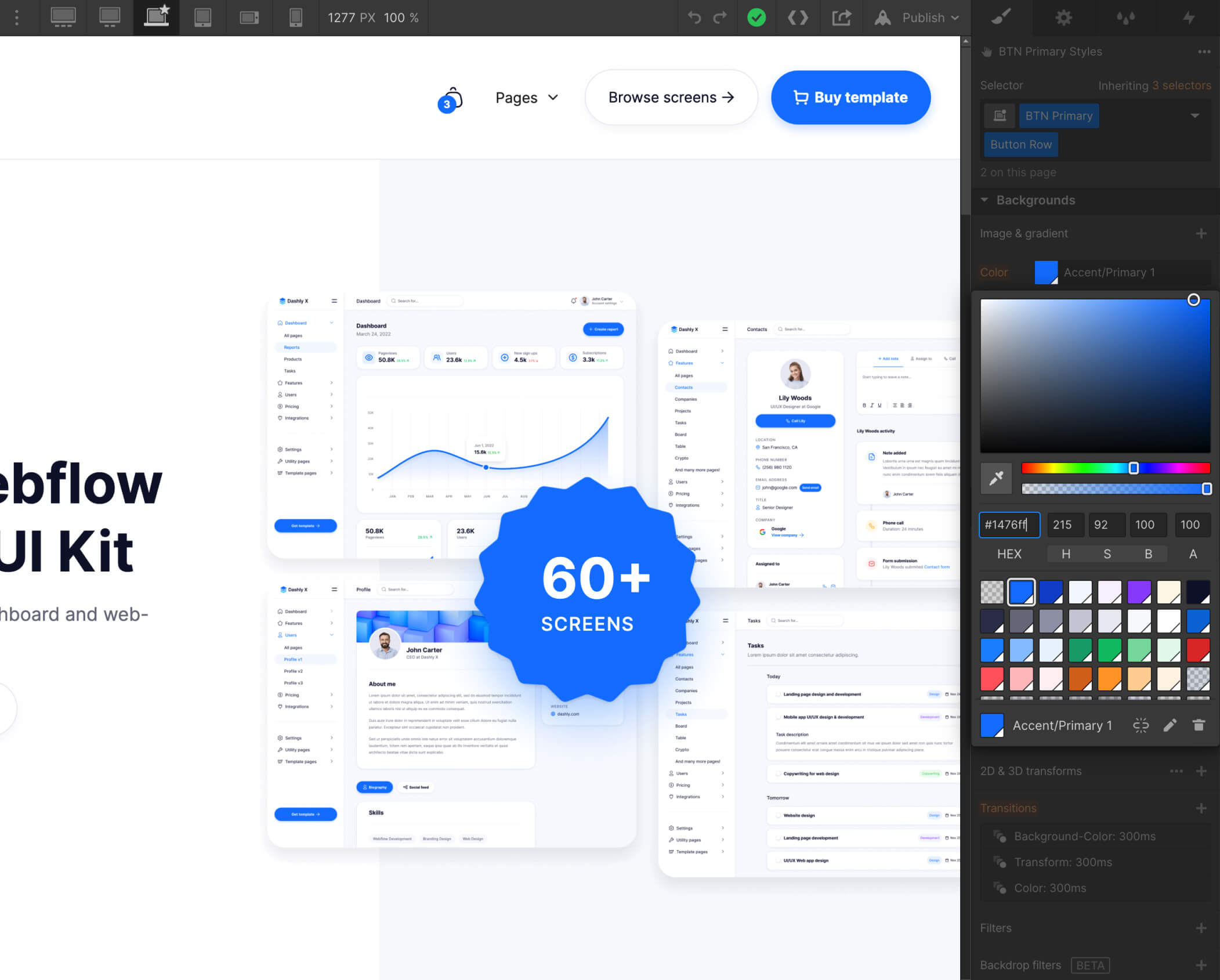Screen dimensions: 1220x980
Task: Open the Interactions lightning bolt tab
Action: point(1189,17)
